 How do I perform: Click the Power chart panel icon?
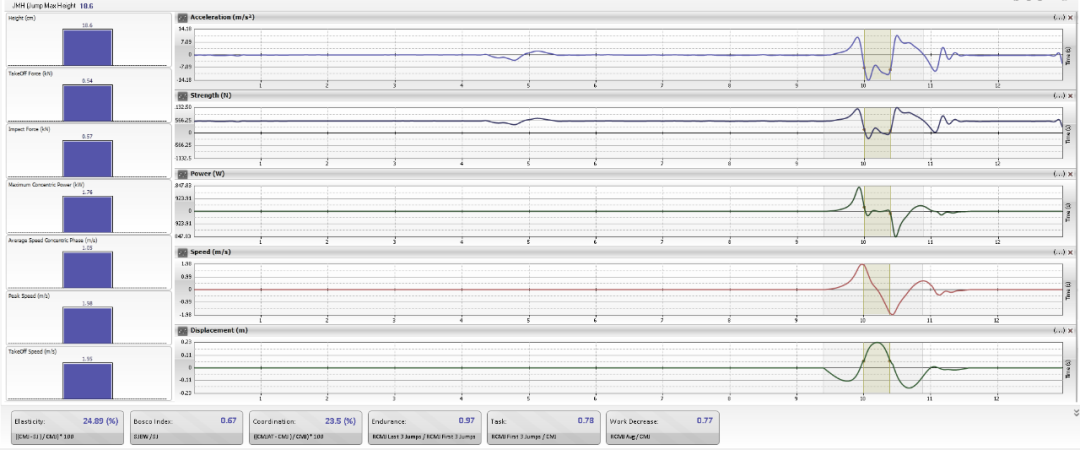(x=182, y=174)
